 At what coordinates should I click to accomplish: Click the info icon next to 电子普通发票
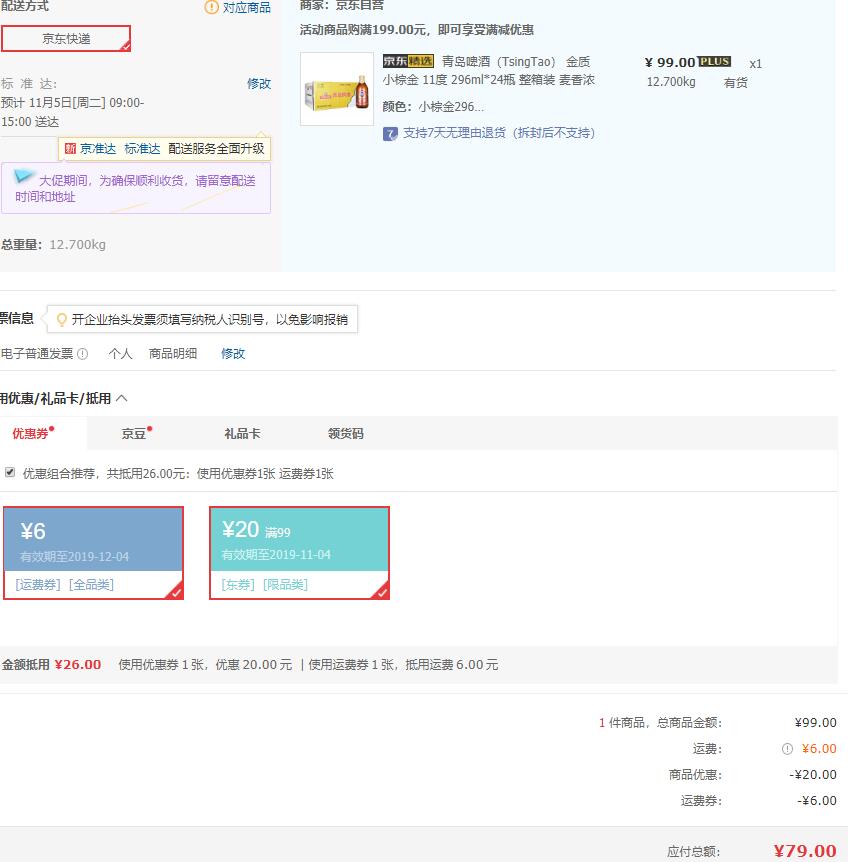pos(82,354)
